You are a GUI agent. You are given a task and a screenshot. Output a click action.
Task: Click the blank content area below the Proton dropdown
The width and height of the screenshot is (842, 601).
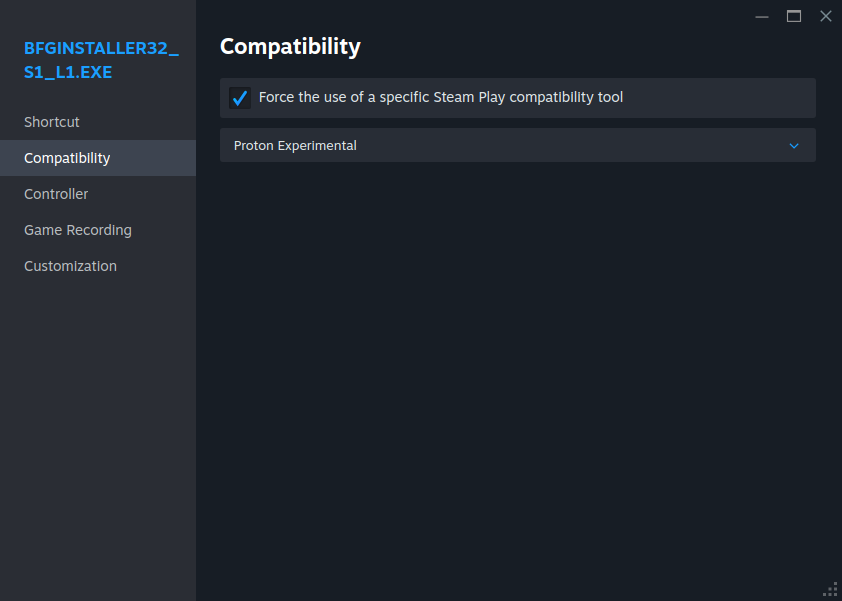pos(517,380)
